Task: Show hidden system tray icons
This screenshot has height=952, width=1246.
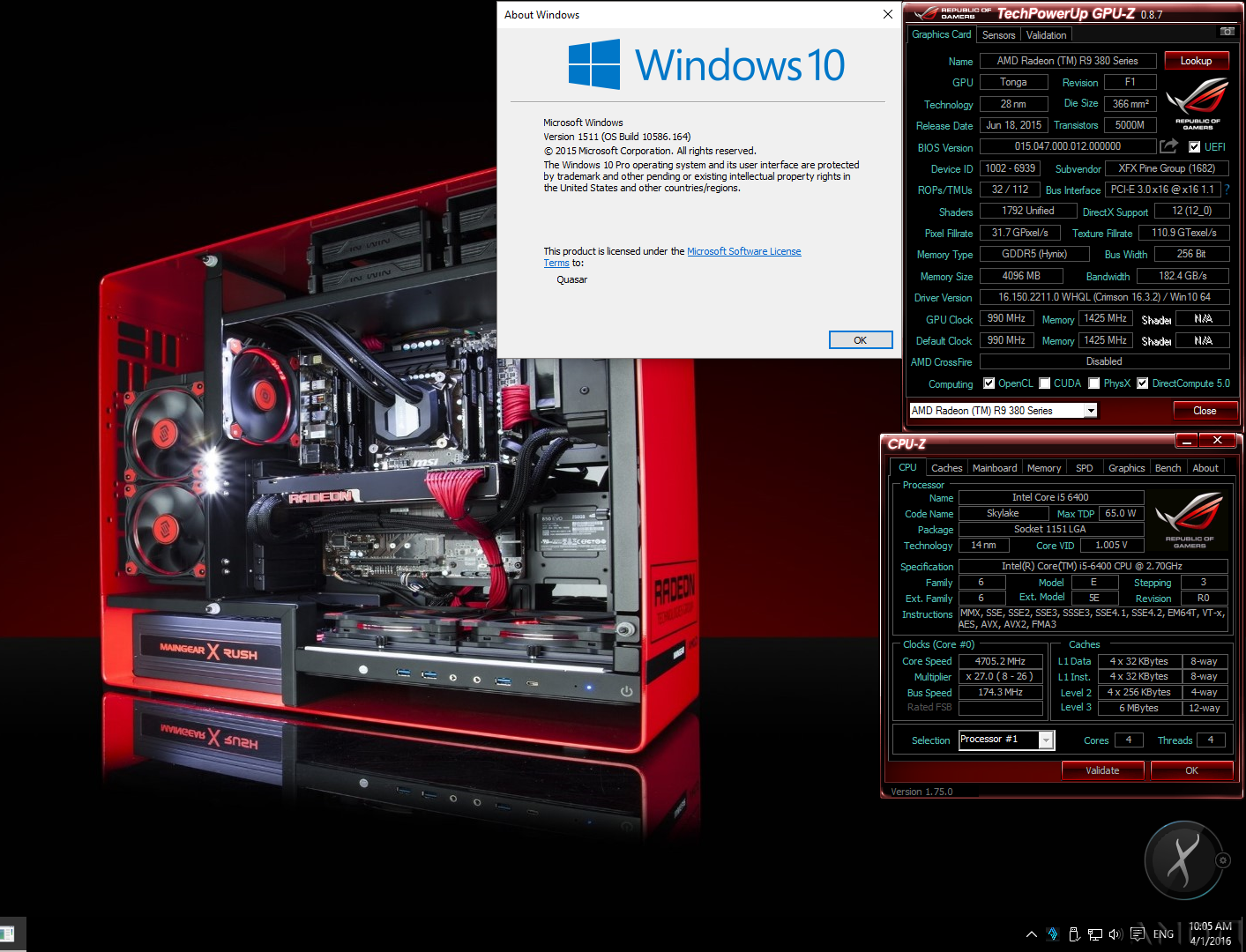Action: [1032, 933]
